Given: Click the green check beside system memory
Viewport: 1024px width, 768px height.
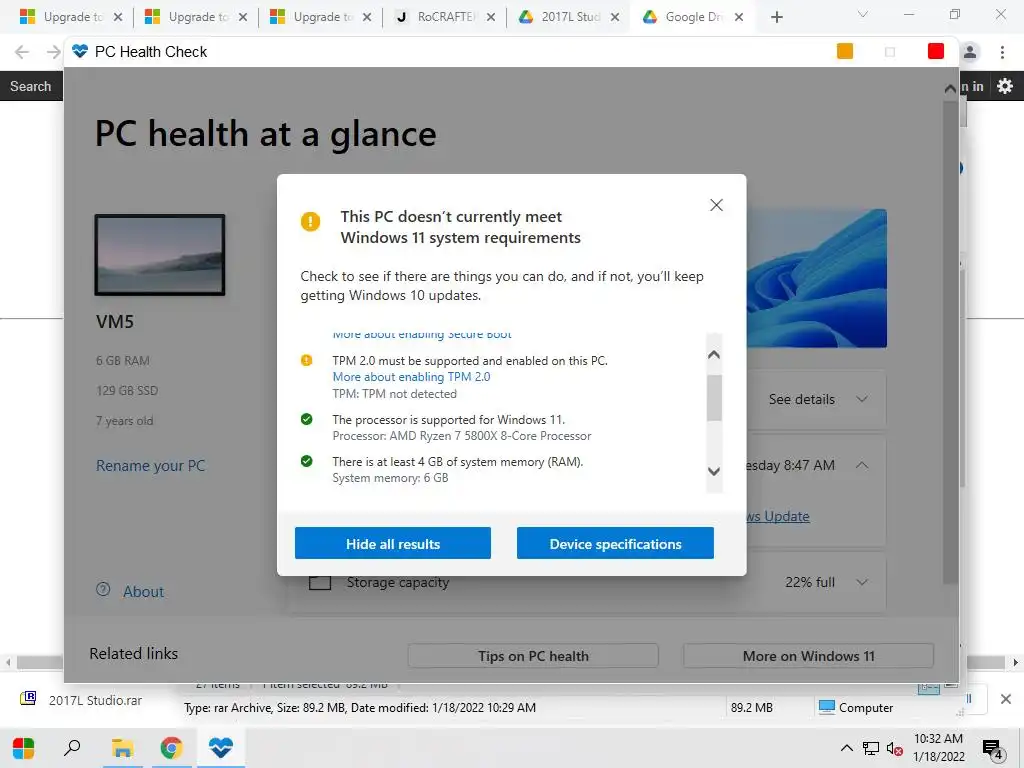Looking at the screenshot, I should (x=306, y=462).
